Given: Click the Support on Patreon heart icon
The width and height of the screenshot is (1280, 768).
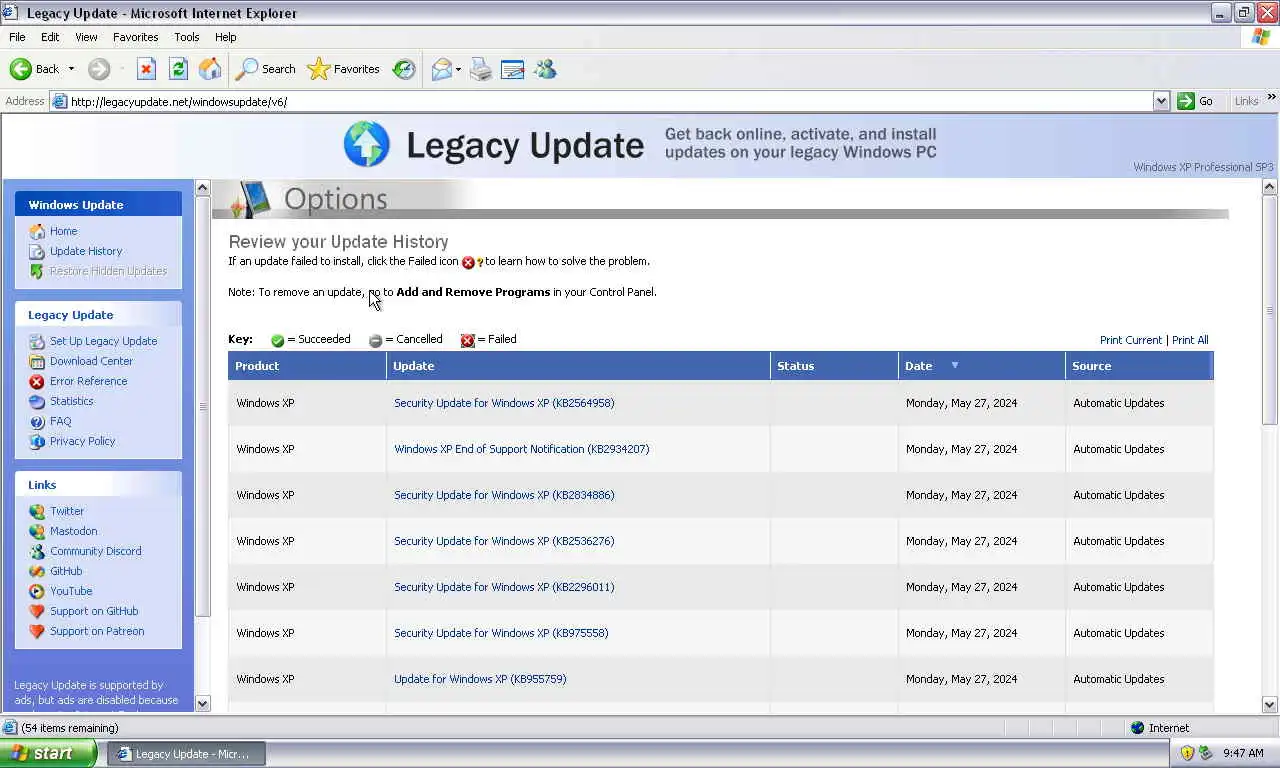Looking at the screenshot, I should pos(37,631).
